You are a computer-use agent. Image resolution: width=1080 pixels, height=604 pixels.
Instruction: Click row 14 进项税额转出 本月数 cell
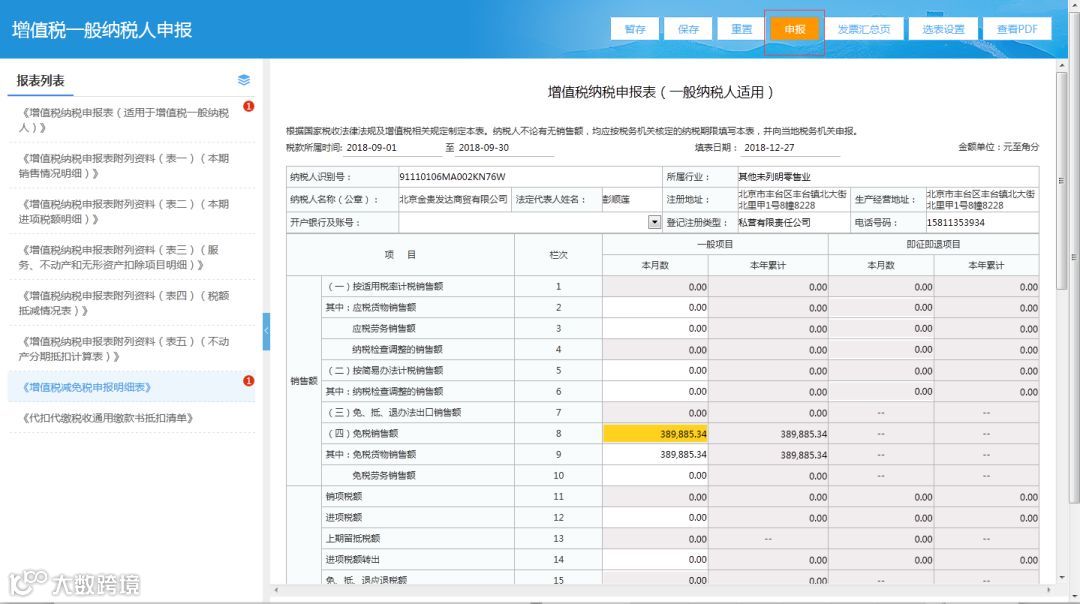point(655,559)
